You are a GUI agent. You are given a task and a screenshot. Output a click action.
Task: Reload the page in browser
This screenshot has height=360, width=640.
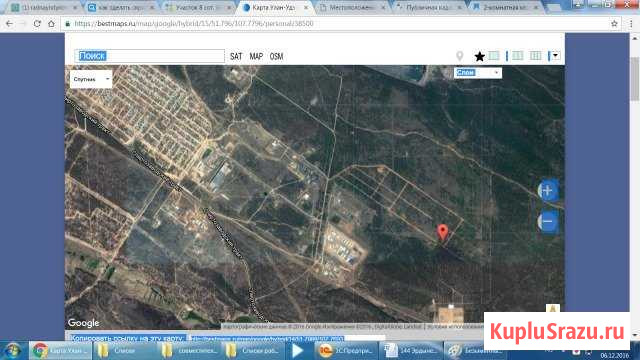coord(37,24)
